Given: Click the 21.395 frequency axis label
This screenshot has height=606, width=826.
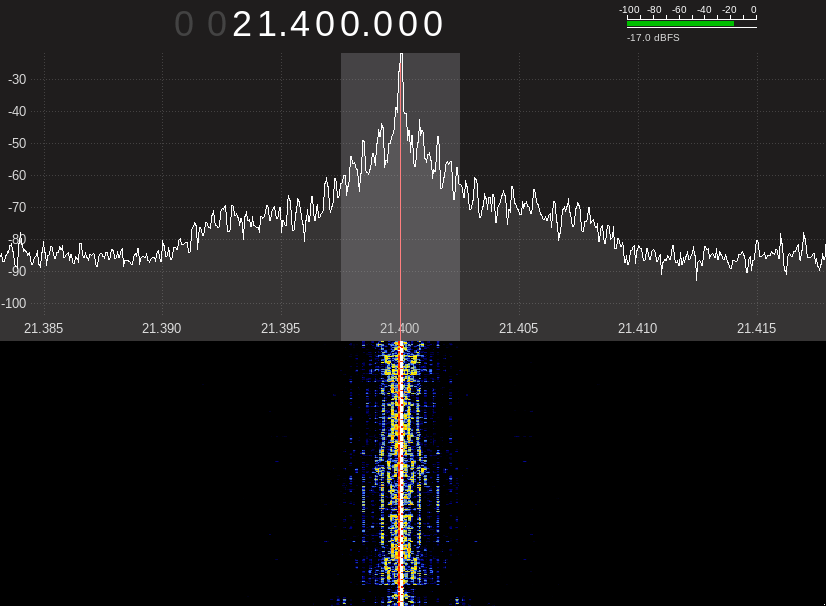Looking at the screenshot, I should coord(281,328).
